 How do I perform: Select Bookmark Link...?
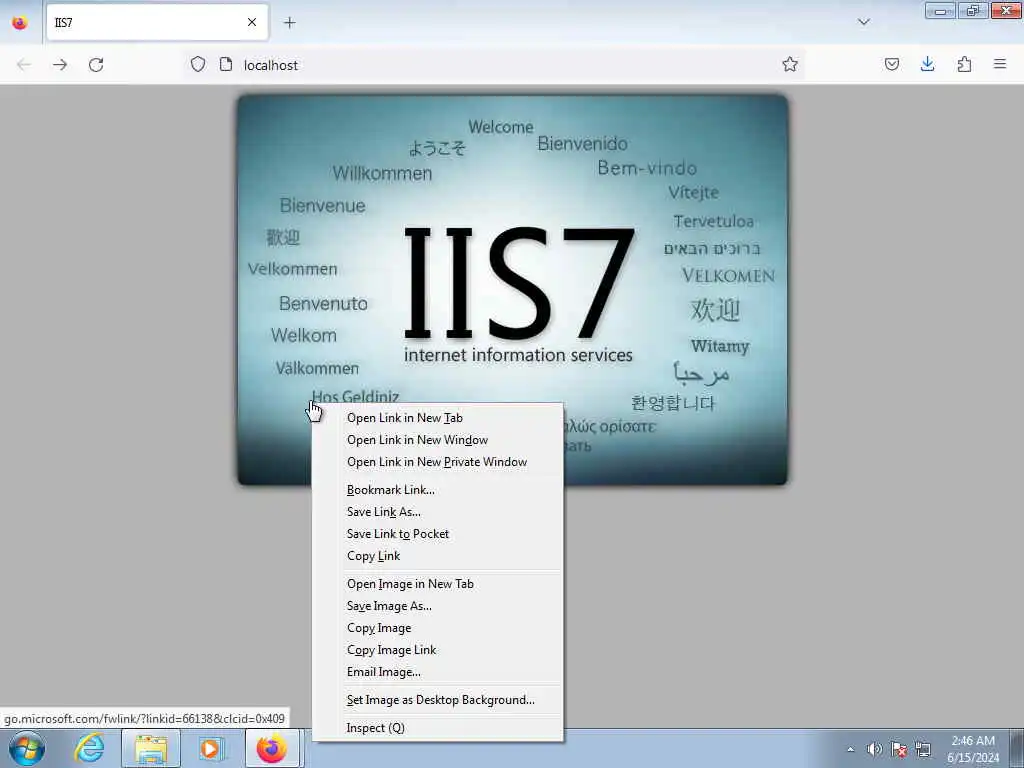(438, 490)
